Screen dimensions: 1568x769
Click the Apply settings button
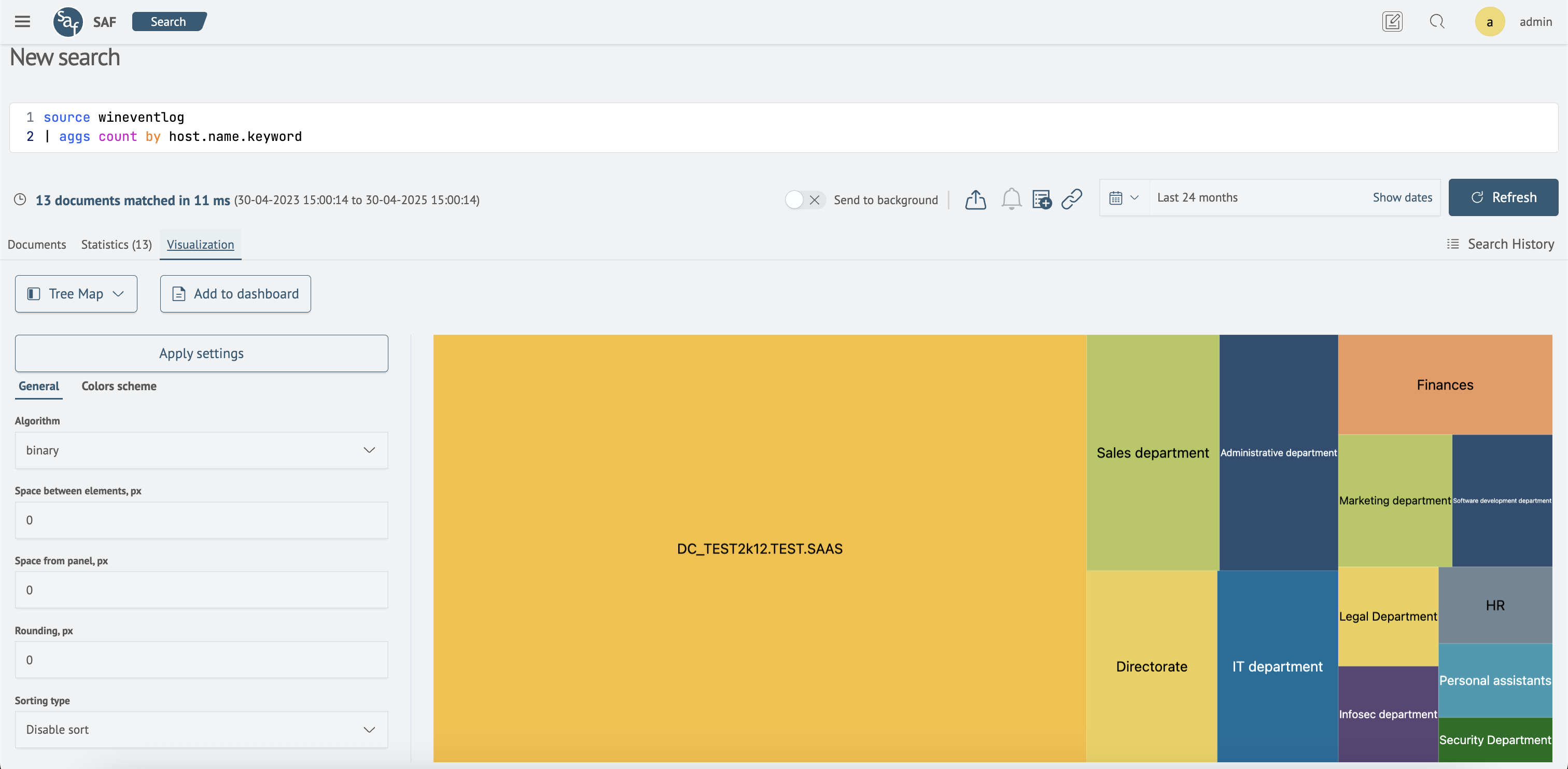click(x=201, y=353)
